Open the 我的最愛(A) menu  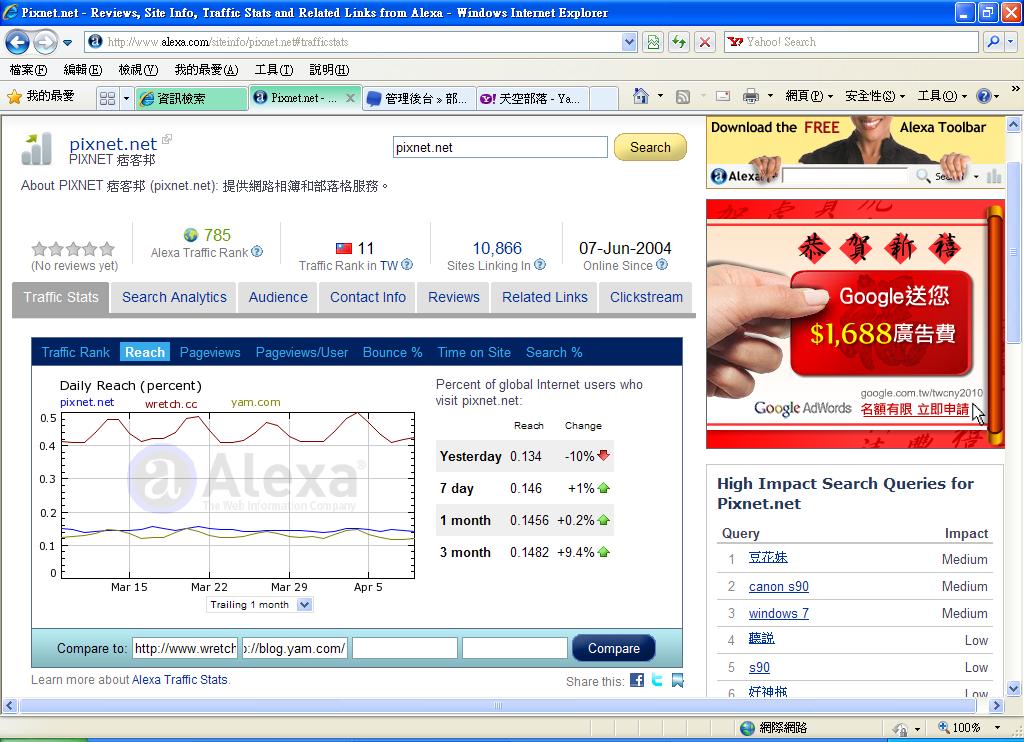pyautogui.click(x=206, y=70)
